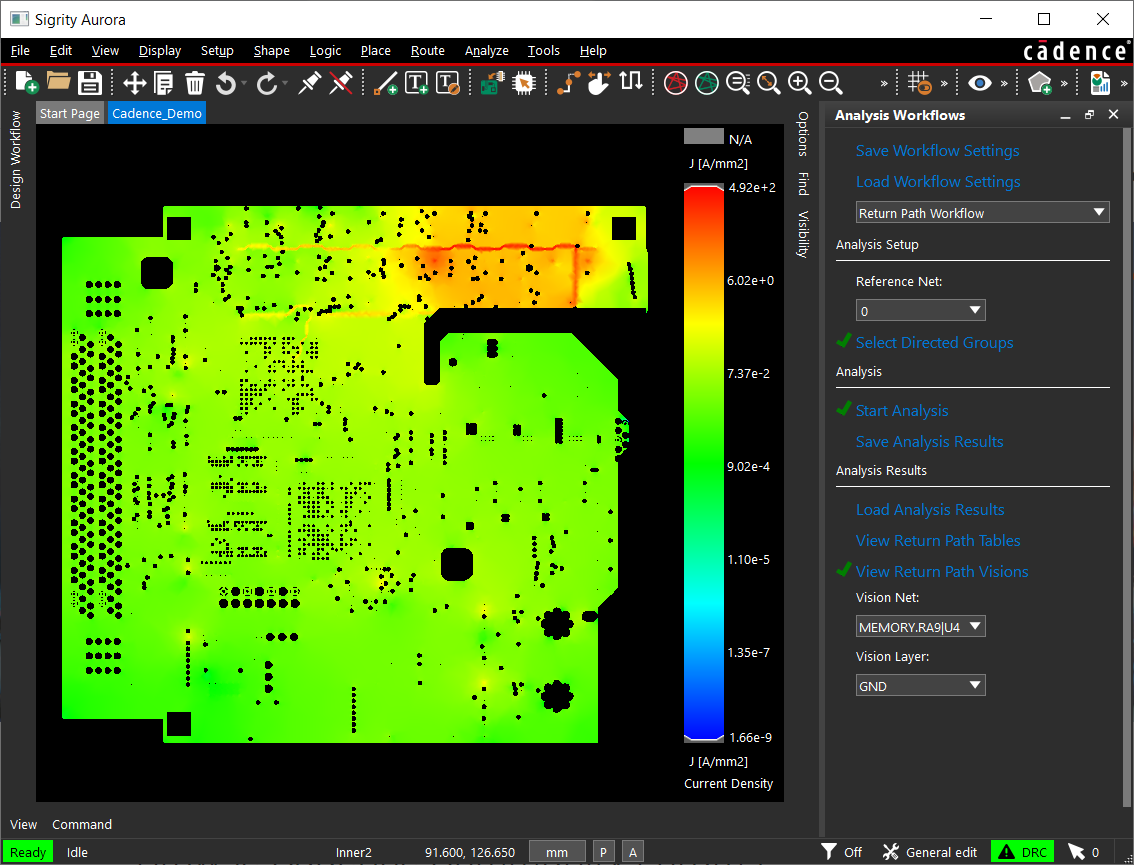
Task: Toggle the A button in status bar
Action: click(632, 852)
